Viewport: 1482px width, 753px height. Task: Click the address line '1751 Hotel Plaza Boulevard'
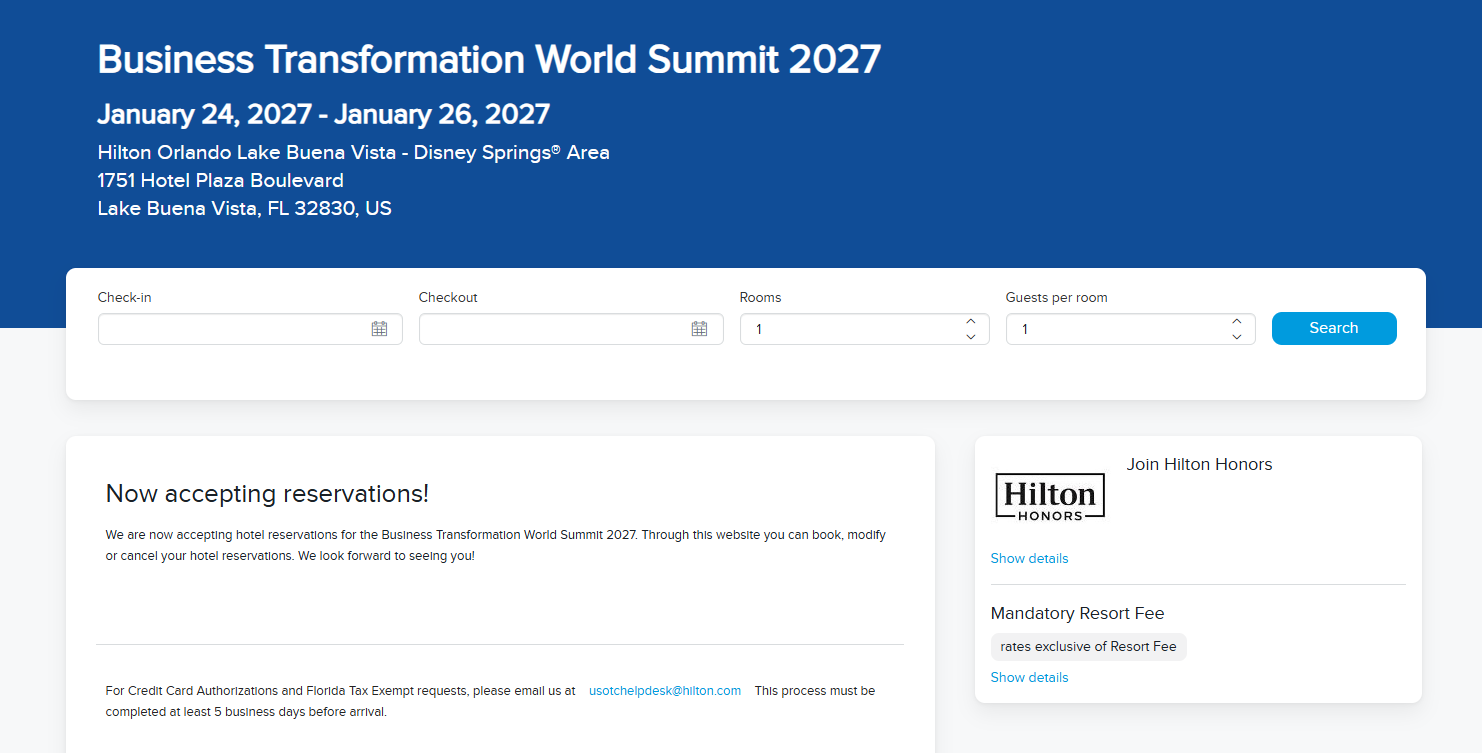(221, 181)
